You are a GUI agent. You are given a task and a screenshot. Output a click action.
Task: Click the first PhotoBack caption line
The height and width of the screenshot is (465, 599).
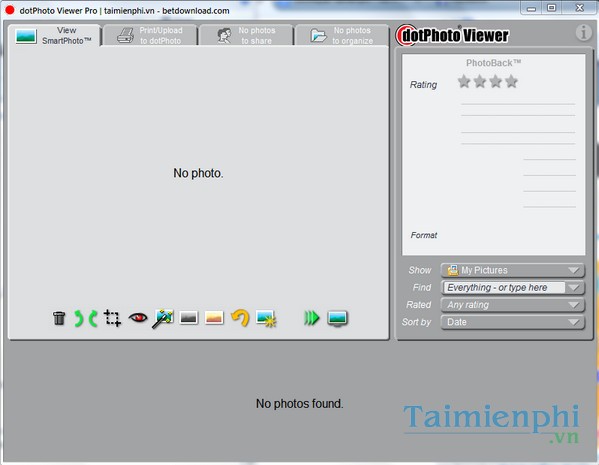tap(518, 104)
